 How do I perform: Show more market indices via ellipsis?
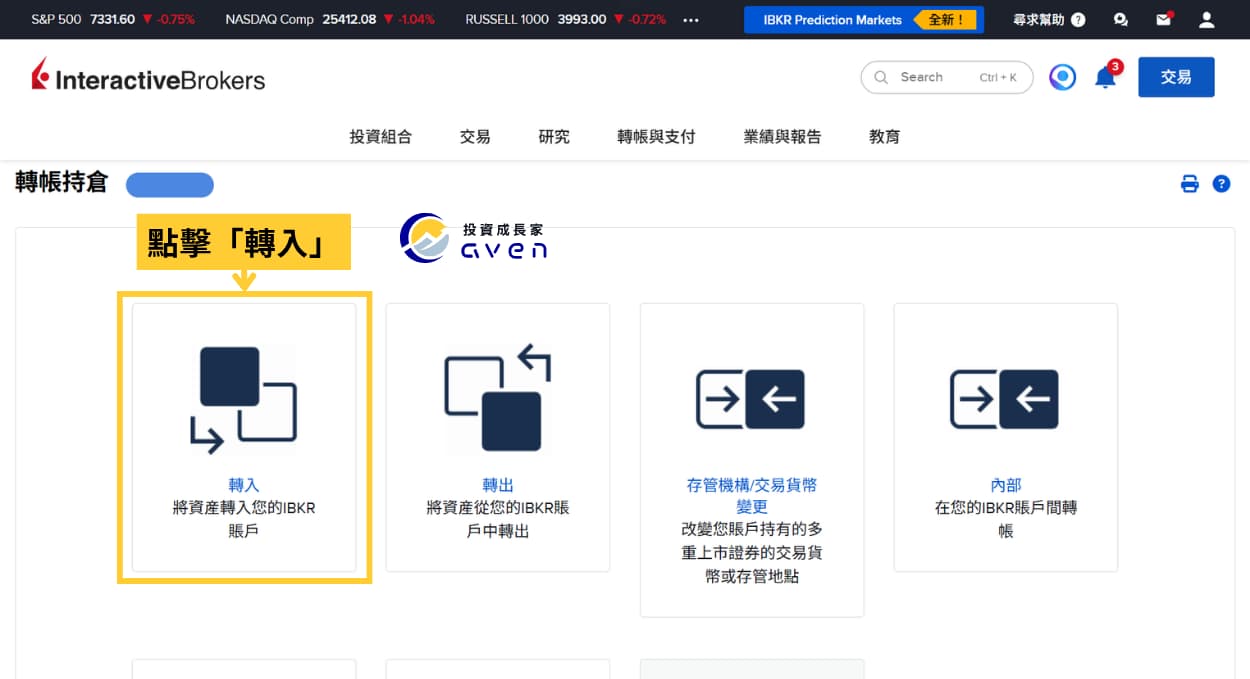pyautogui.click(x=691, y=19)
